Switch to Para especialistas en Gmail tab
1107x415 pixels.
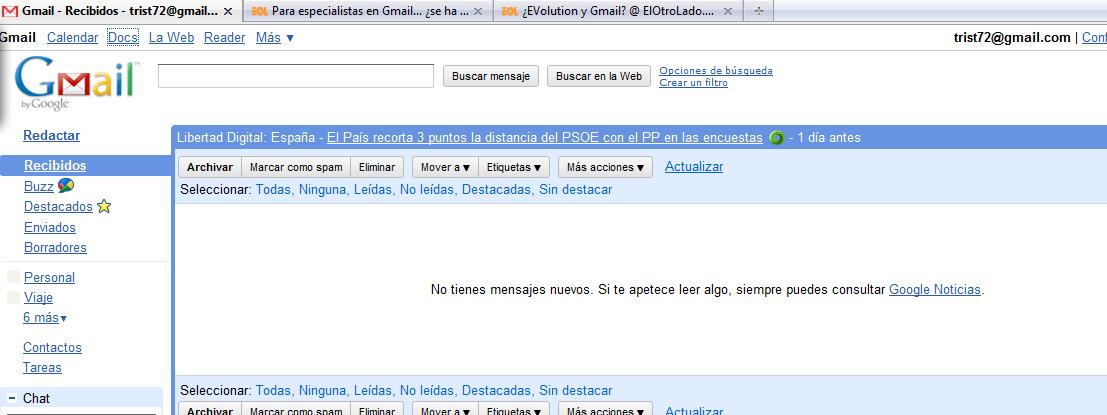tap(369, 11)
